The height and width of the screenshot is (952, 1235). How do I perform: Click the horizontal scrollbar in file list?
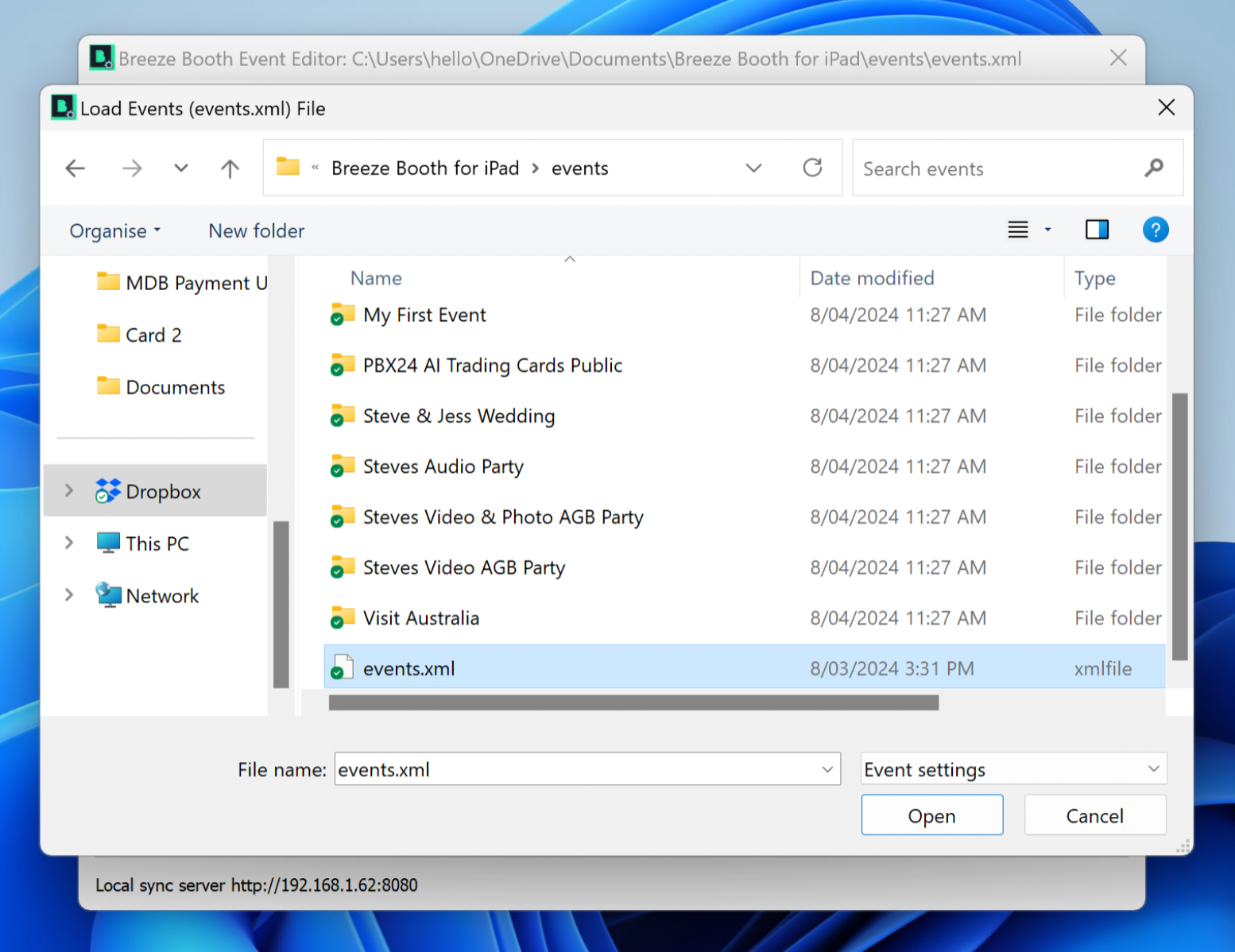(633, 703)
